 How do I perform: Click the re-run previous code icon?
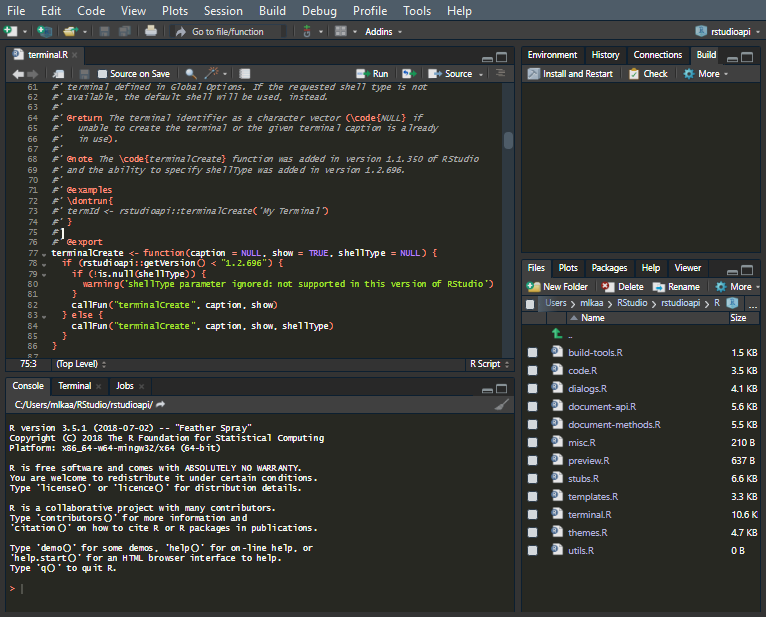[x=409, y=74]
